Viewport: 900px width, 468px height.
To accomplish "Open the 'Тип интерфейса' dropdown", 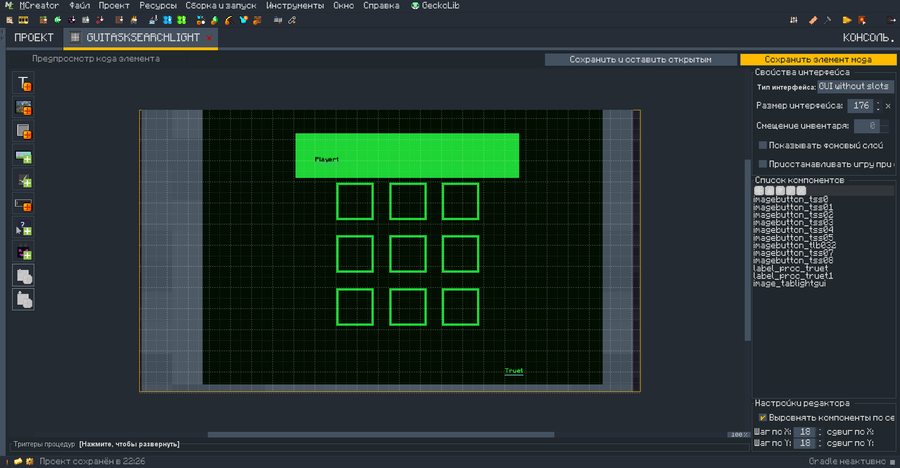I will [855, 86].
